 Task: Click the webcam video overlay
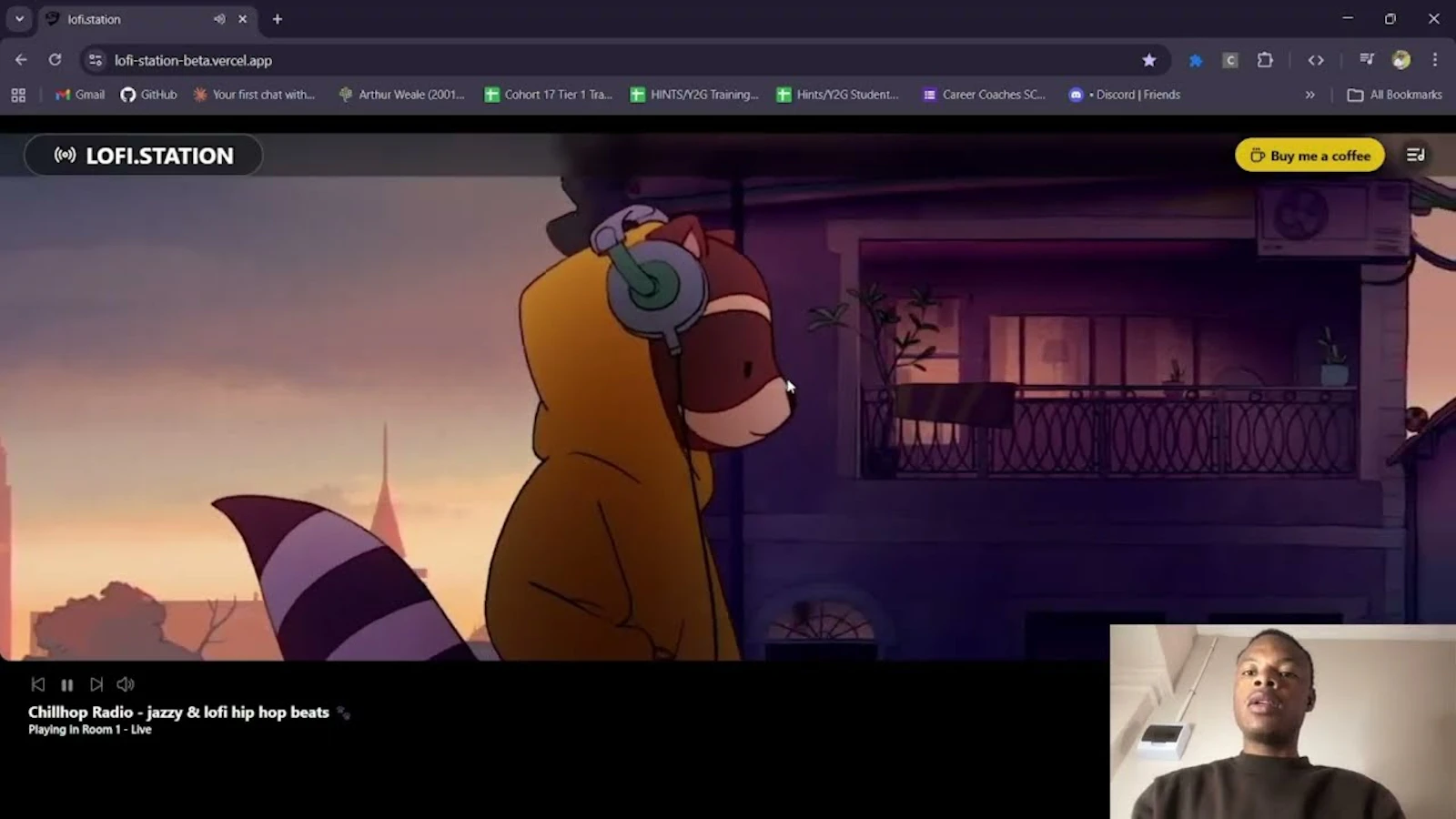coord(1283,722)
